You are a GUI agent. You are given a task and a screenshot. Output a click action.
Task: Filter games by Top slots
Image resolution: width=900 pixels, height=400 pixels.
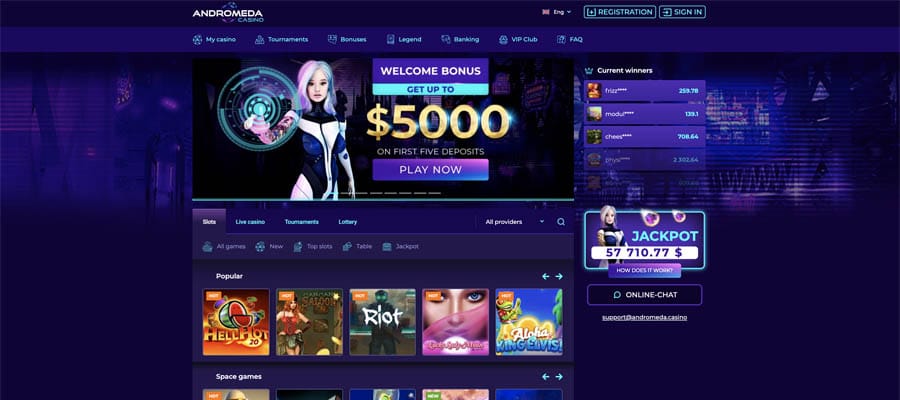coord(313,246)
